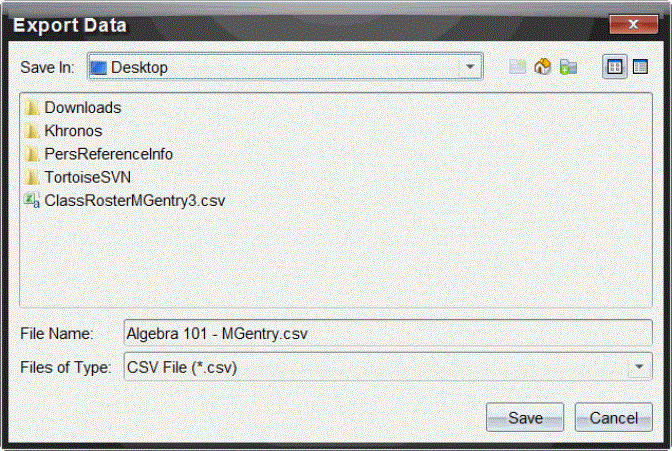Screen dimensions: 672x451
Task: Create a new folder
Action: 569,67
